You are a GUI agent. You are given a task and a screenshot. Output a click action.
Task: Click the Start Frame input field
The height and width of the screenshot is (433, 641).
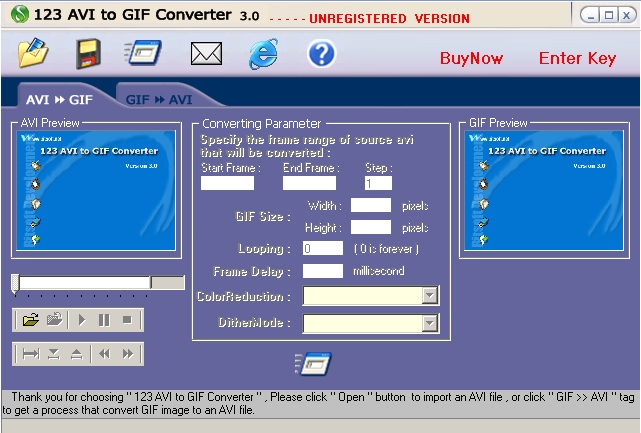[x=227, y=183]
